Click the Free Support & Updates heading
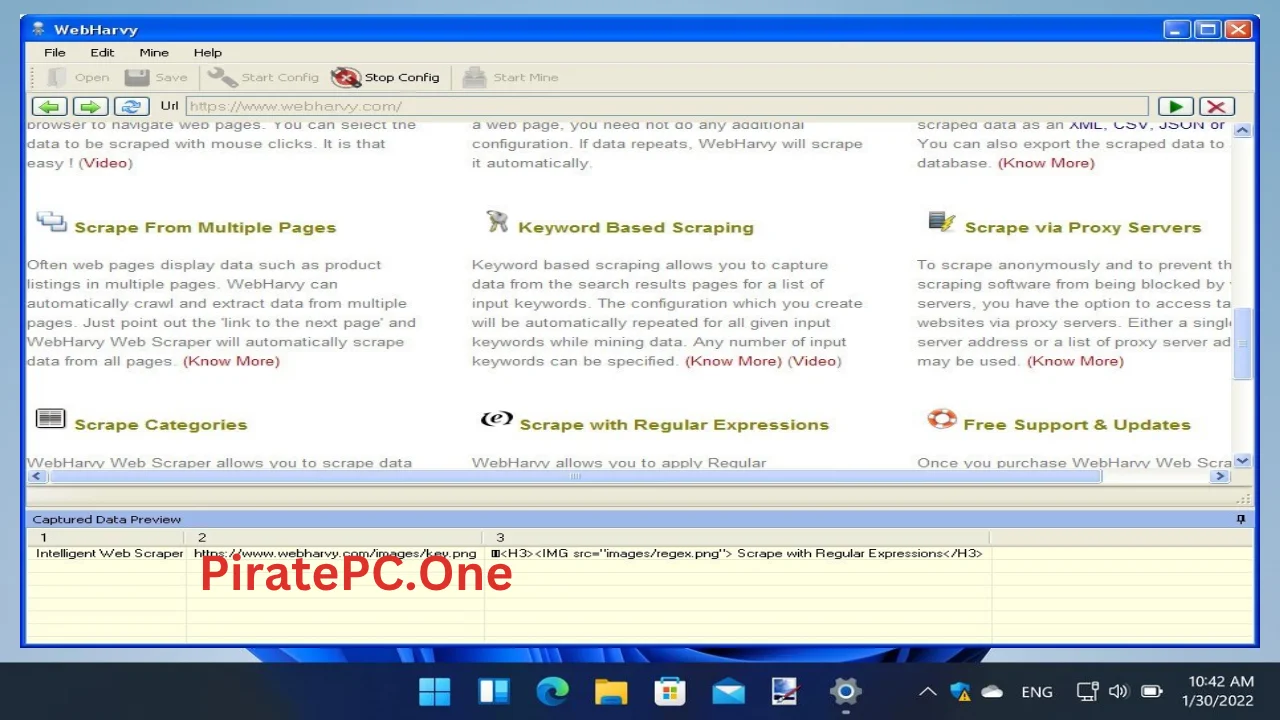 1077,425
